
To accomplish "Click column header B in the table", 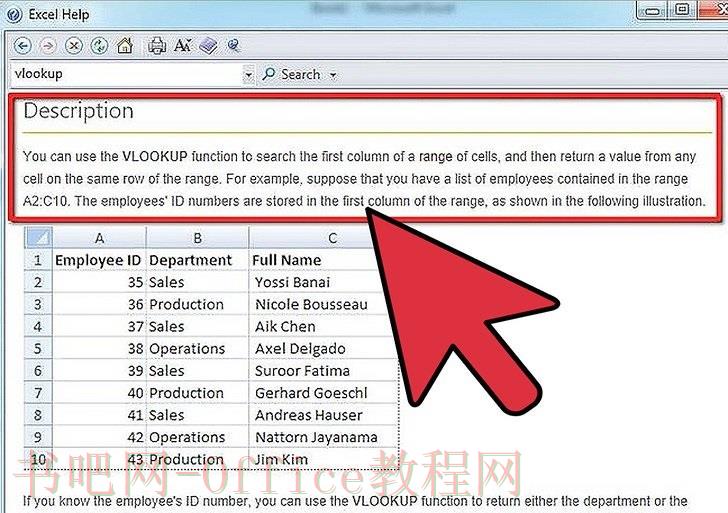I will [x=197, y=238].
